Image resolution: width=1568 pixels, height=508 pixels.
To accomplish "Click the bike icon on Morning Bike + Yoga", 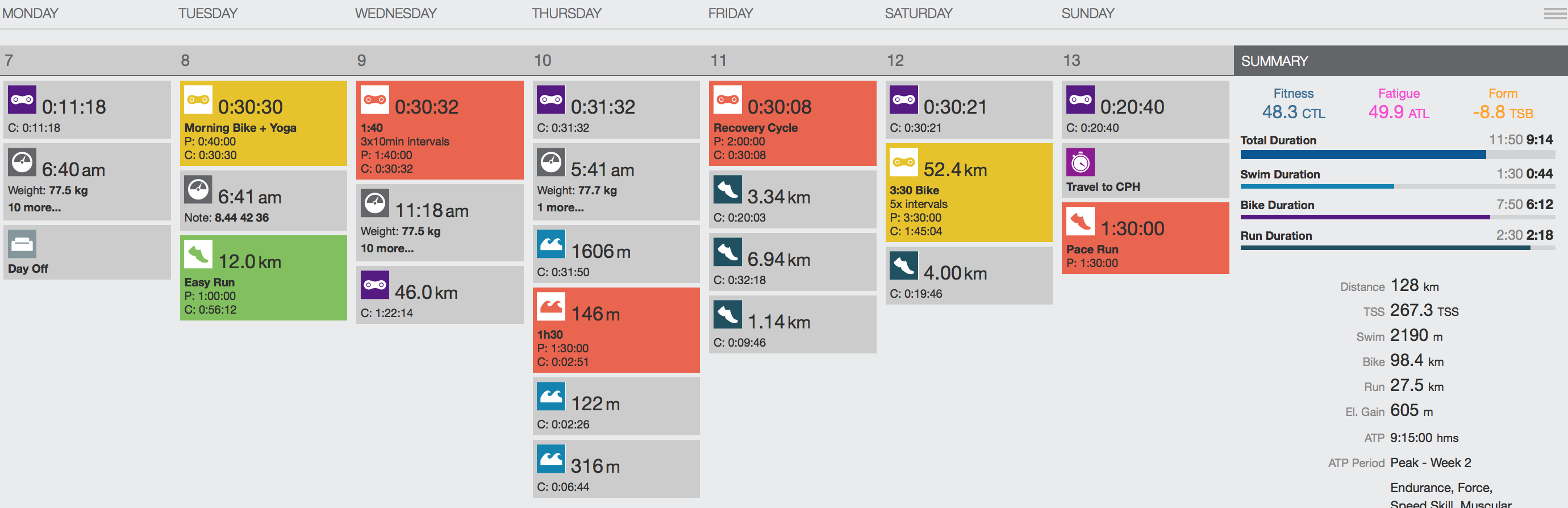I will (x=198, y=99).
